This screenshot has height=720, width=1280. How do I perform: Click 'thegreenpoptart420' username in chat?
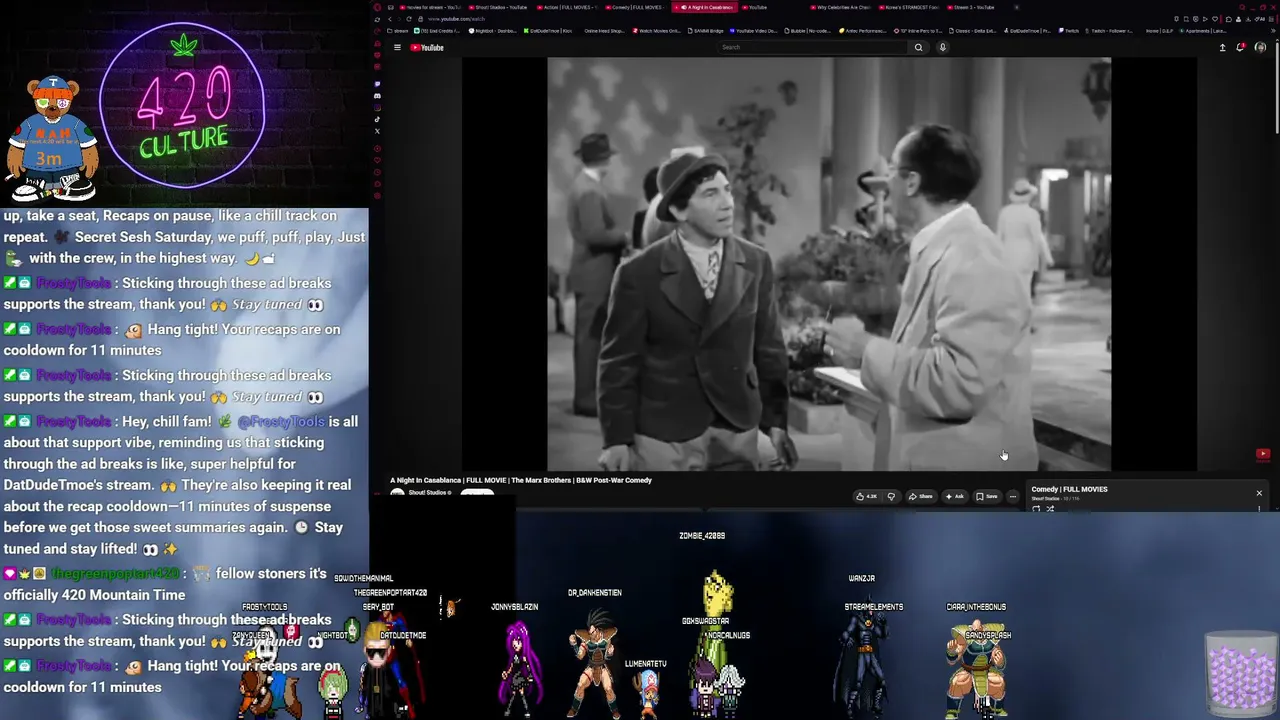tap(115, 574)
